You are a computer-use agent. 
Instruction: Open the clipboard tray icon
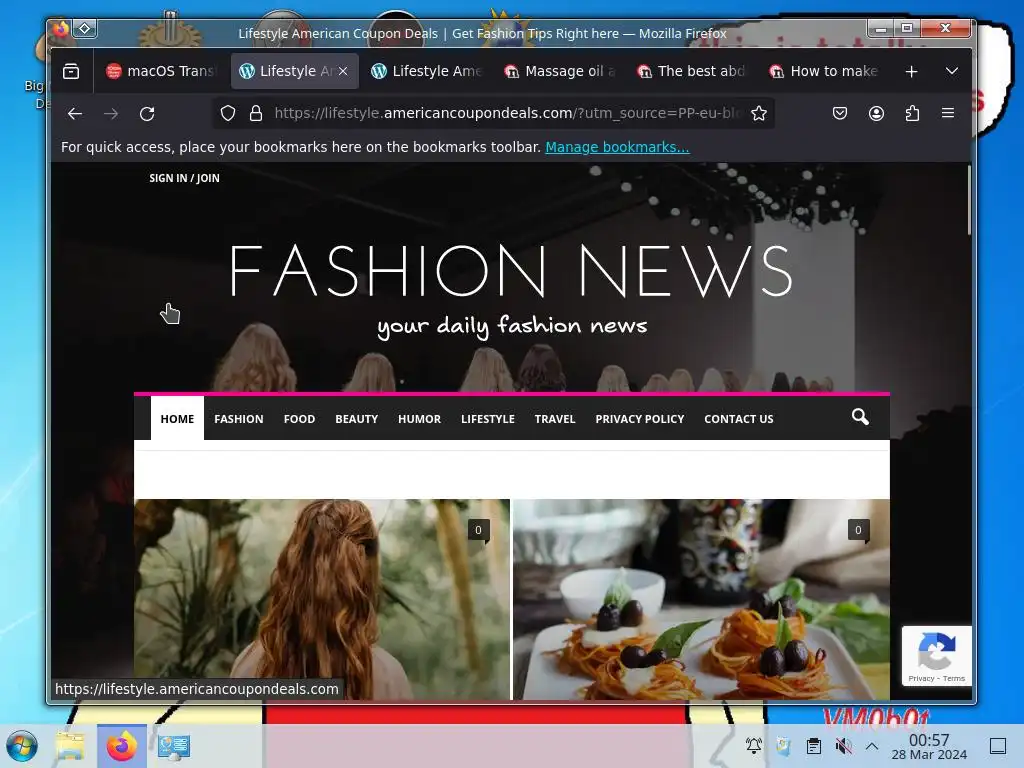(814, 746)
